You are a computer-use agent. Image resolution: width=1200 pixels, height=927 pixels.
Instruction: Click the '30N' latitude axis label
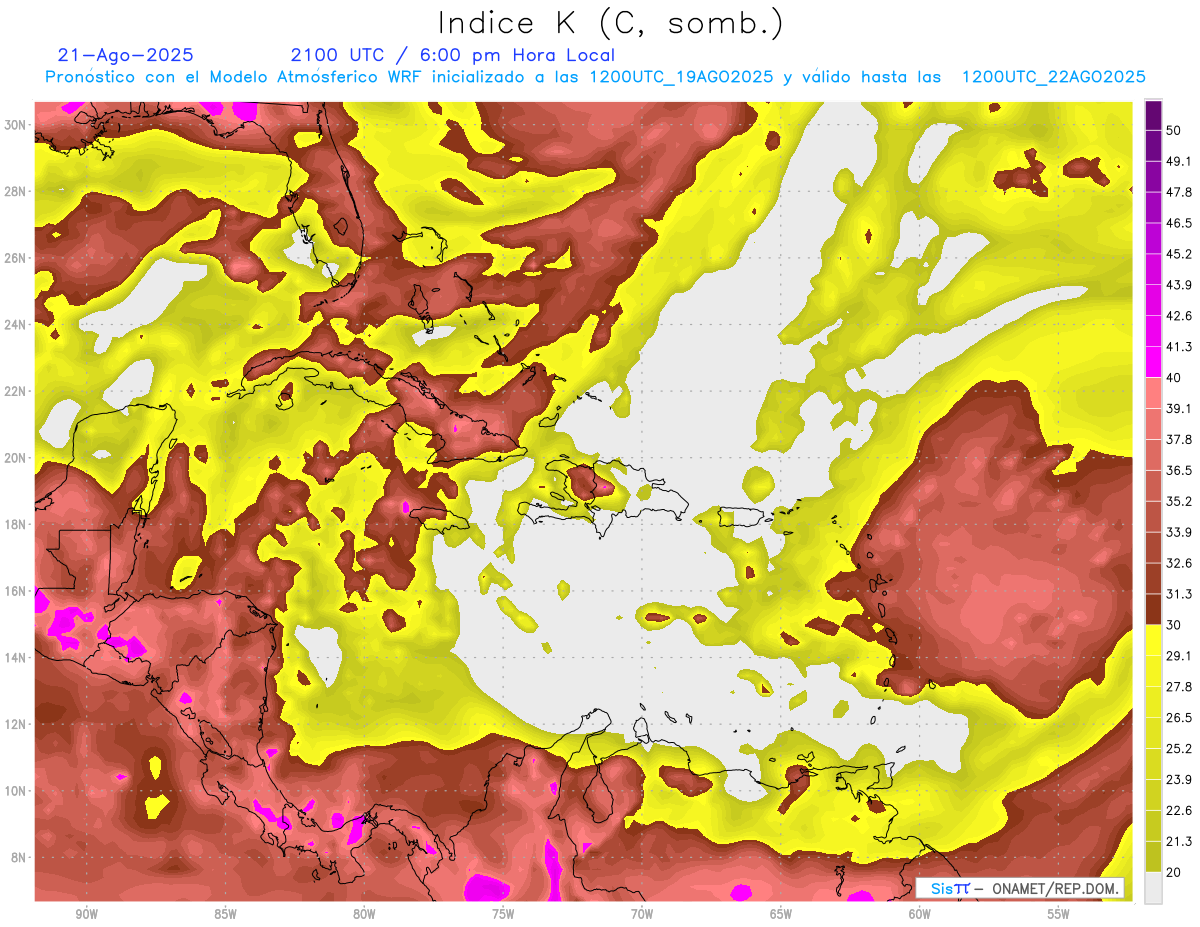tap(16, 124)
